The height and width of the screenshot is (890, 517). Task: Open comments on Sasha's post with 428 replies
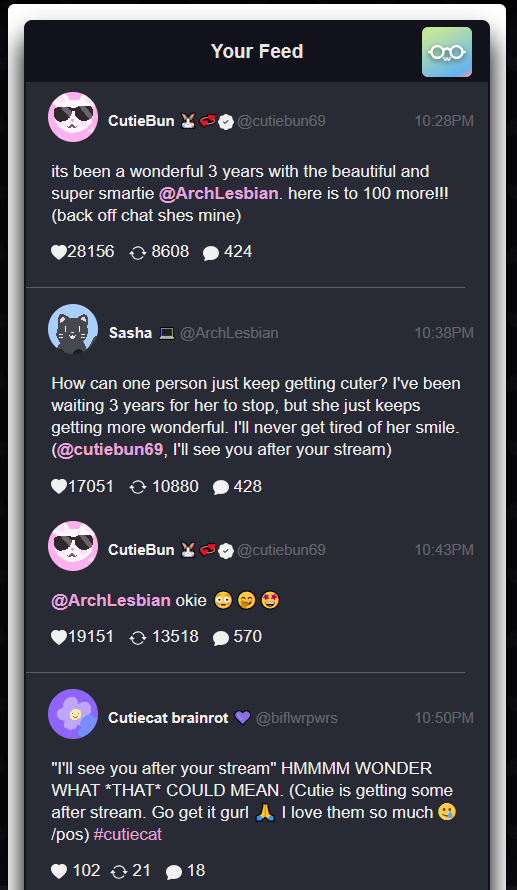click(221, 487)
